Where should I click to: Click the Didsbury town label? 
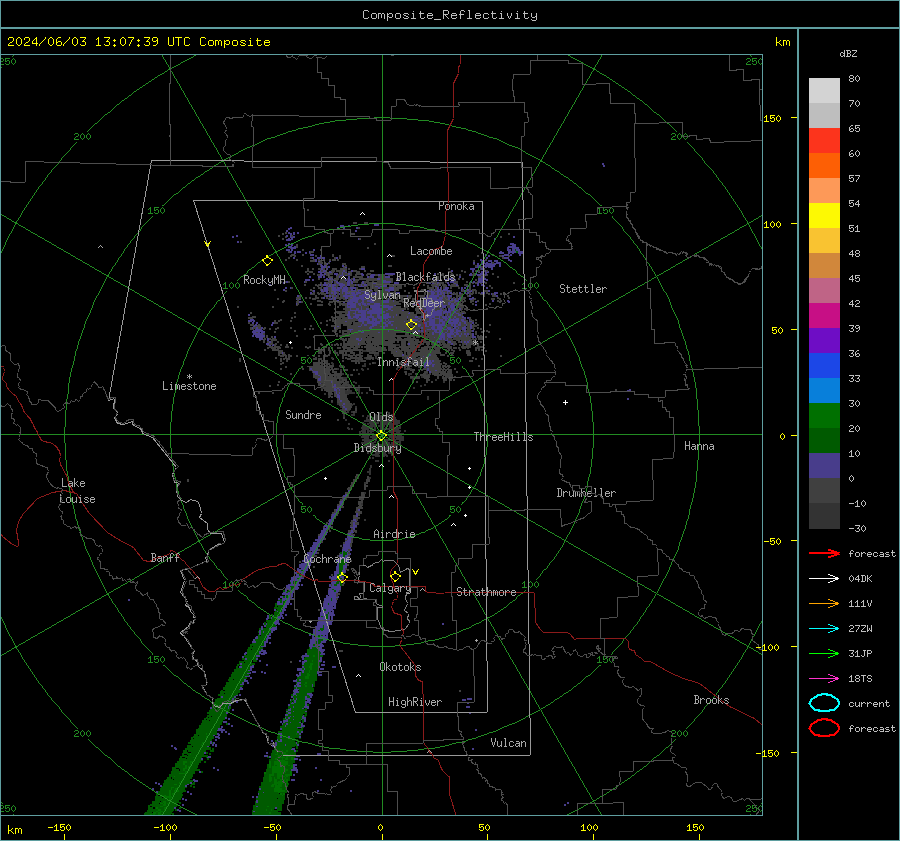pyautogui.click(x=377, y=448)
